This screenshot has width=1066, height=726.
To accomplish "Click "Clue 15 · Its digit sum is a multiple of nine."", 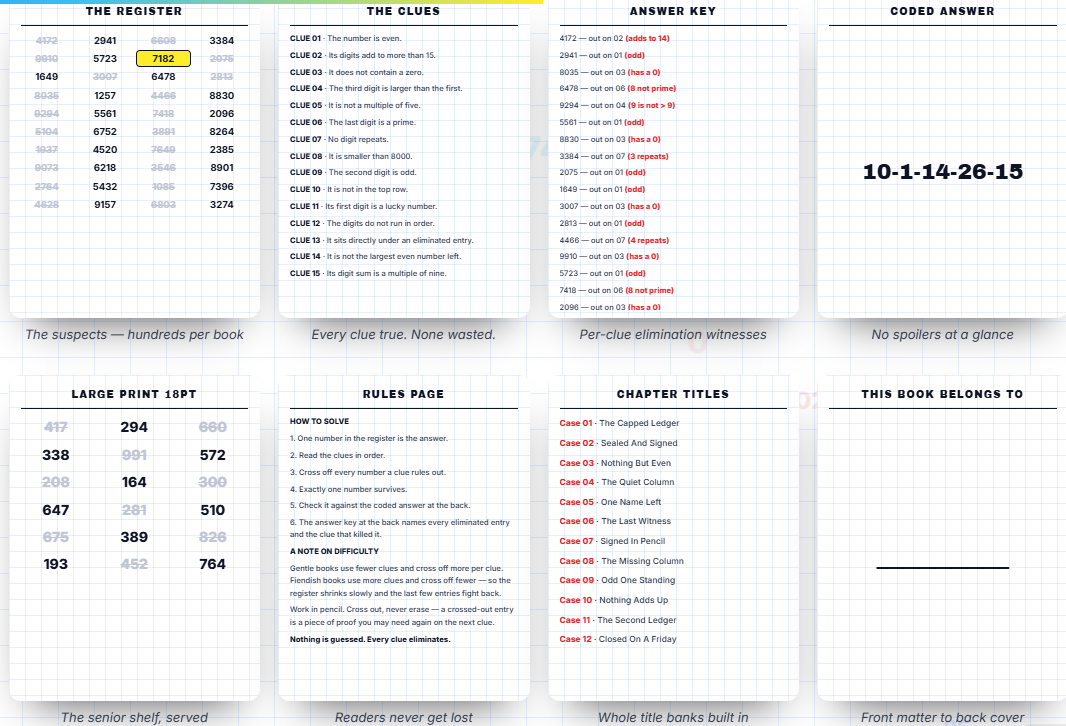I will point(368,273).
